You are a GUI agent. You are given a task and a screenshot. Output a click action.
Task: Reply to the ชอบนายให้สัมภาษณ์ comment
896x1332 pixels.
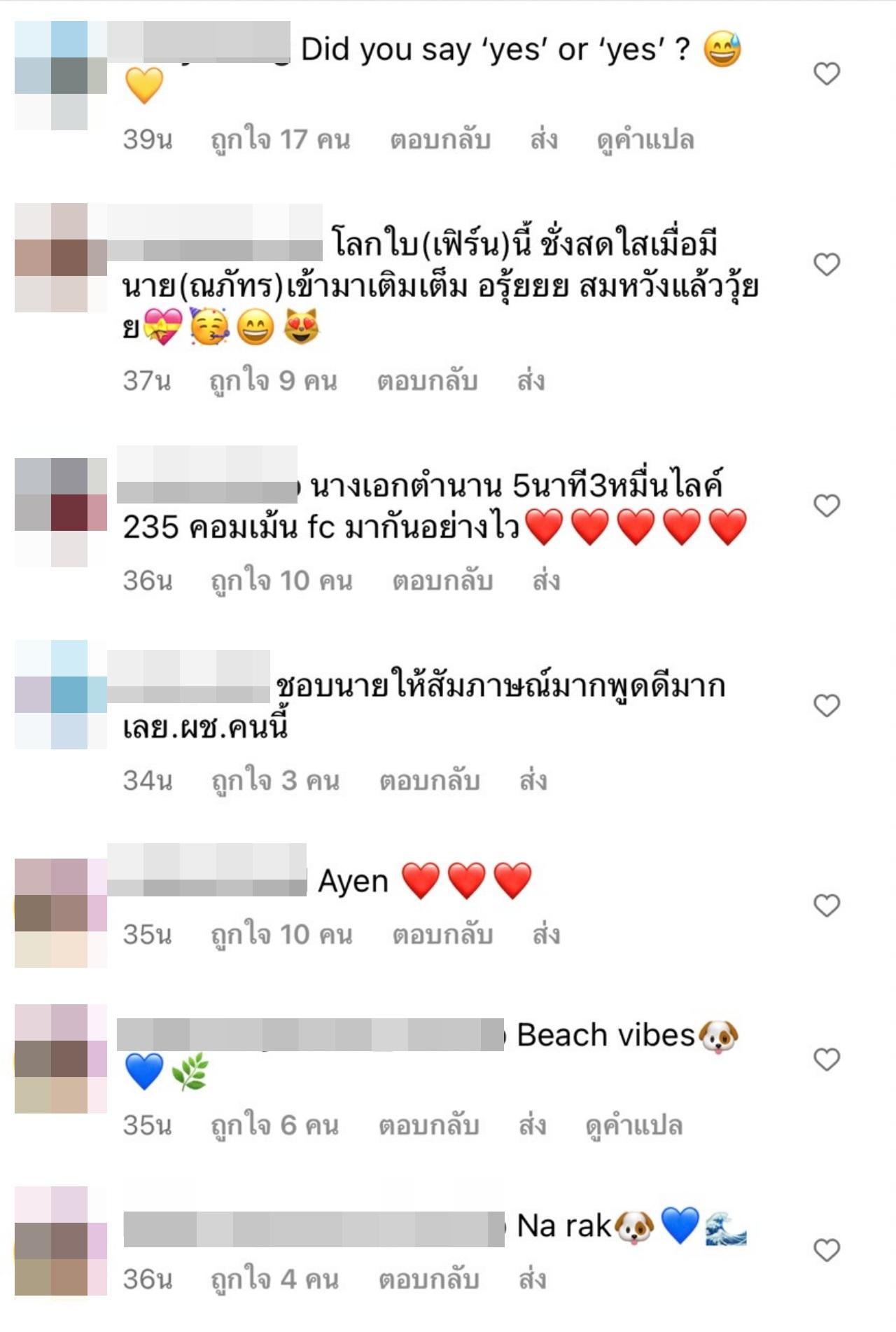pos(430,781)
